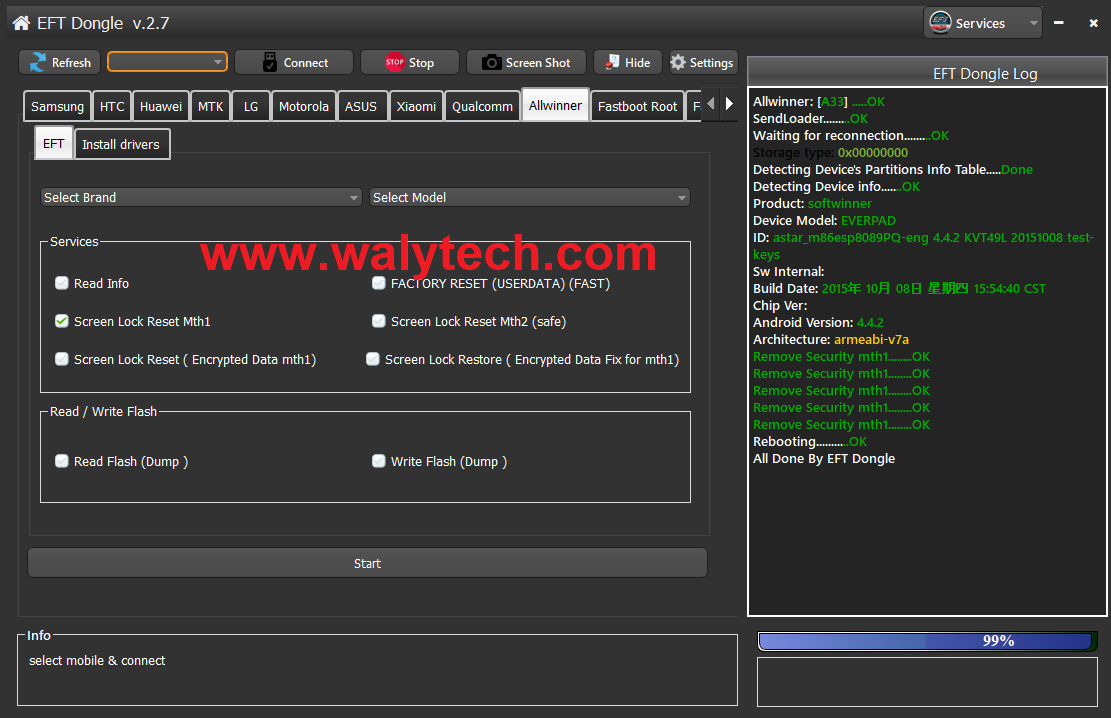Click the USB Connect icon
Image resolution: width=1111 pixels, height=718 pixels.
pos(269,62)
